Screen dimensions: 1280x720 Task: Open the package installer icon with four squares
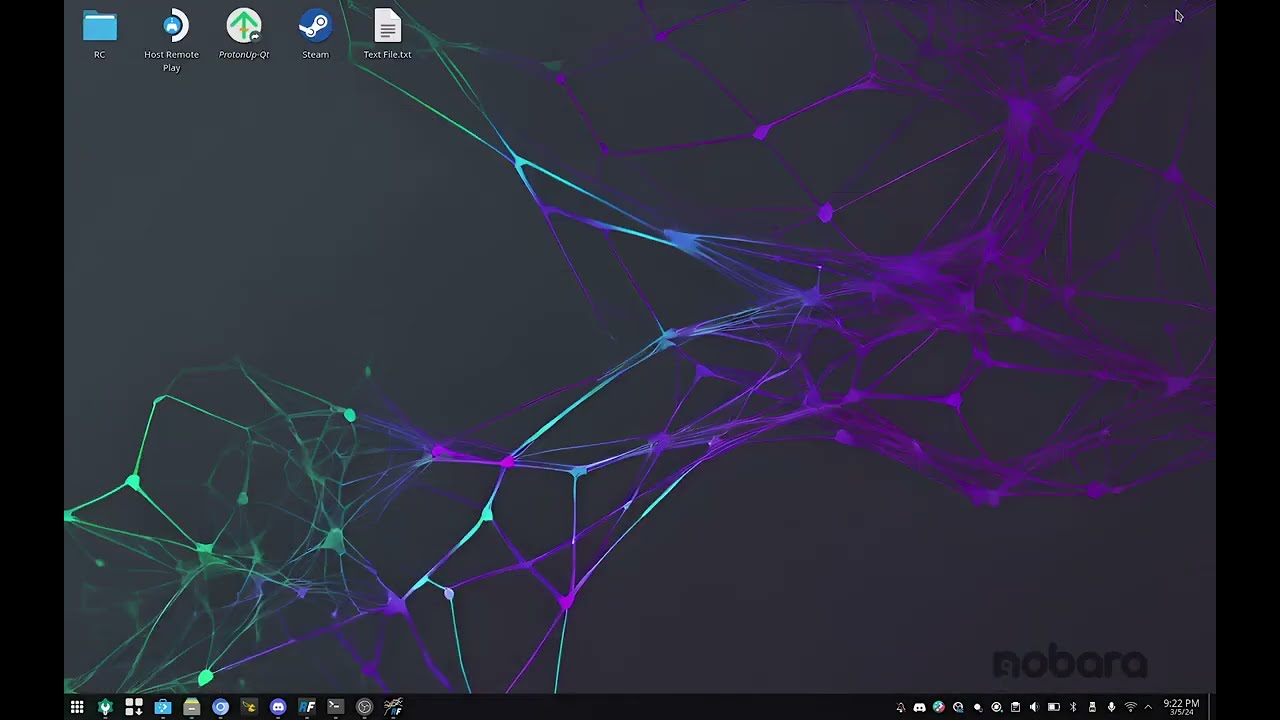tap(134, 707)
